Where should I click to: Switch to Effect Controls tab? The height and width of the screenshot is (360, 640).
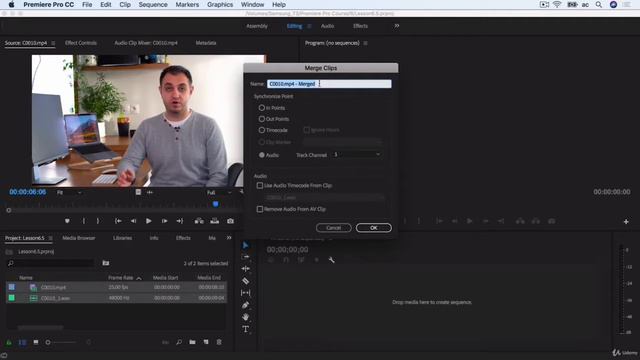[81, 43]
